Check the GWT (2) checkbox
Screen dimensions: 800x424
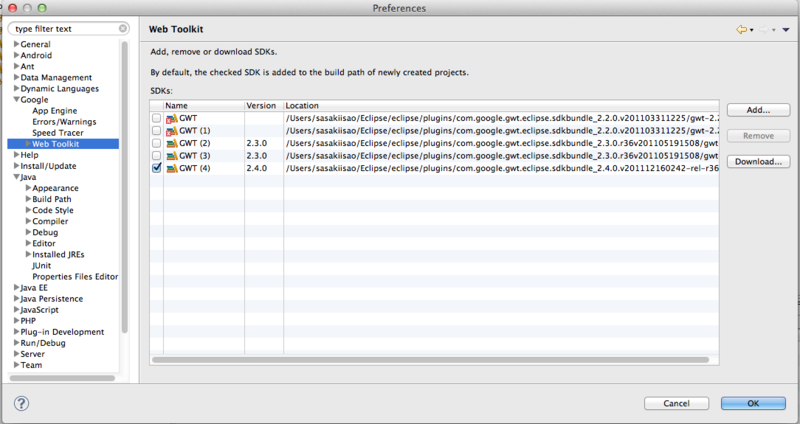(156, 143)
